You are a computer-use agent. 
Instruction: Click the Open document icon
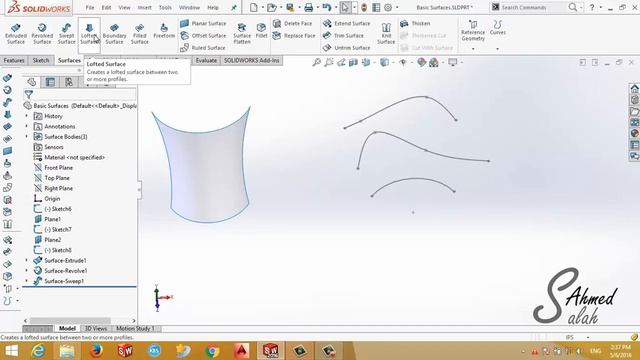pyautogui.click(x=271, y=7)
